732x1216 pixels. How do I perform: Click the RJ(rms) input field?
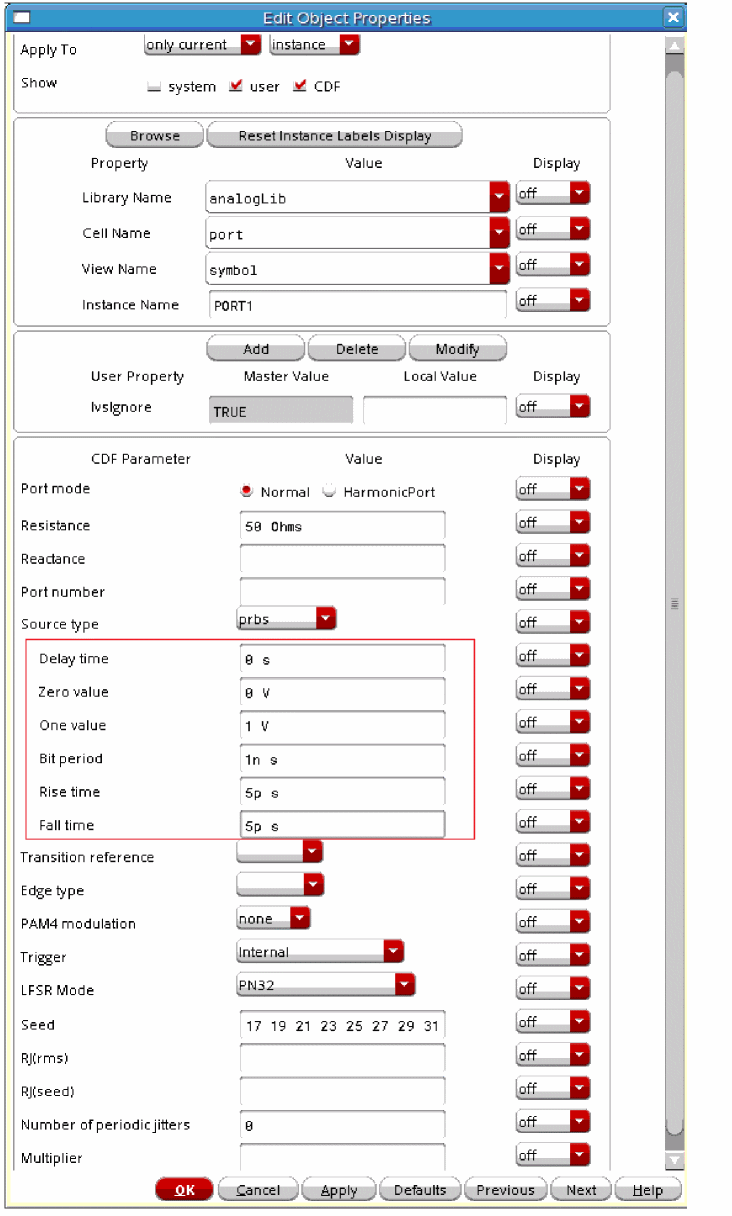click(342, 1058)
